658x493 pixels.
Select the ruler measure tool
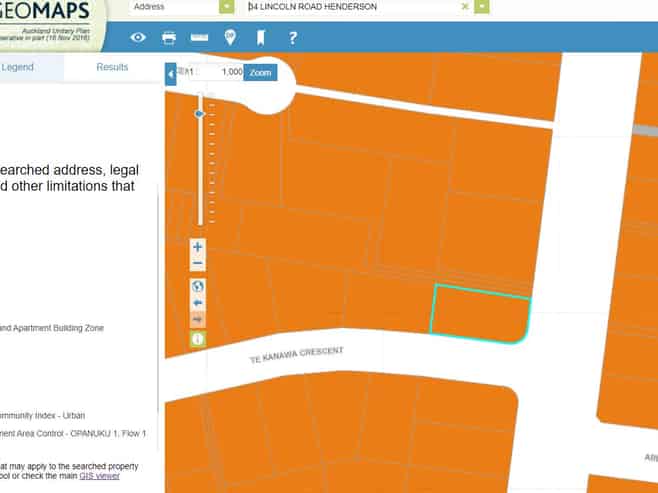[x=199, y=38]
